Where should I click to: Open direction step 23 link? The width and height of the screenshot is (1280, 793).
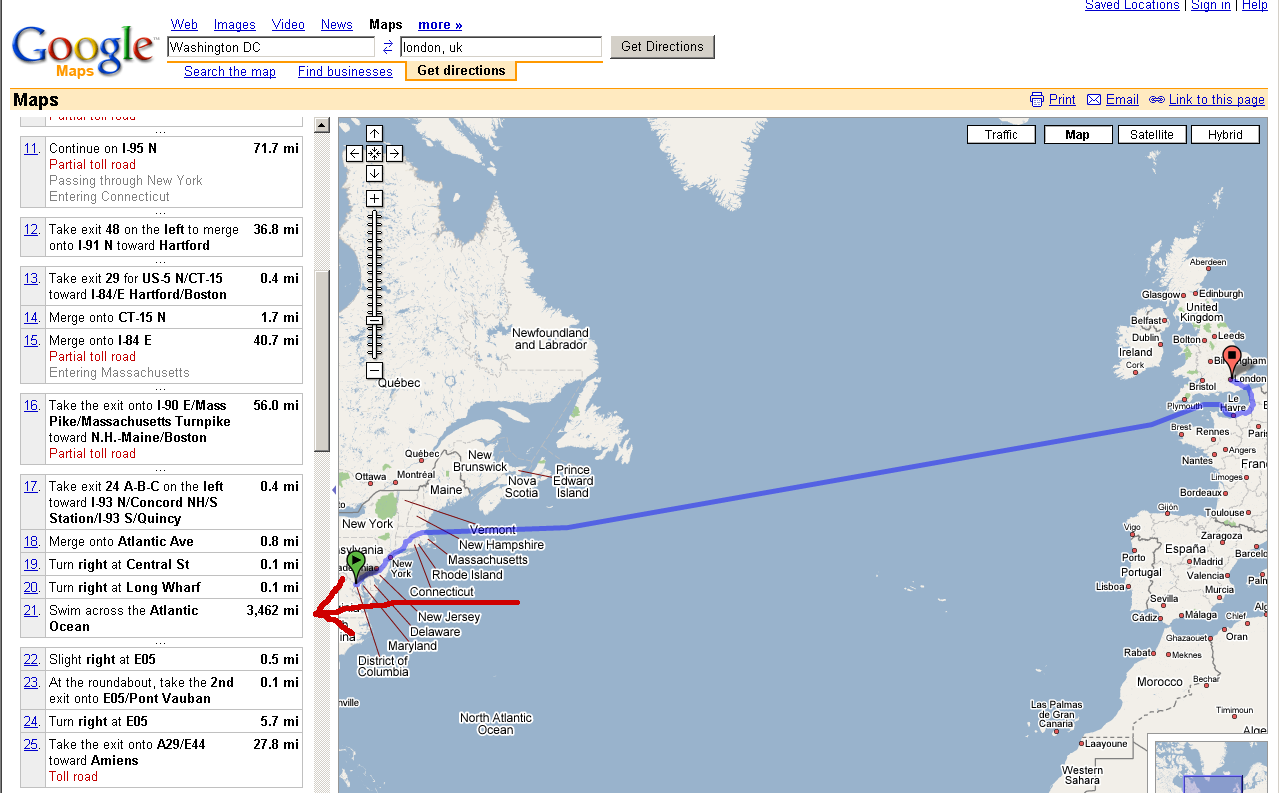point(31,683)
